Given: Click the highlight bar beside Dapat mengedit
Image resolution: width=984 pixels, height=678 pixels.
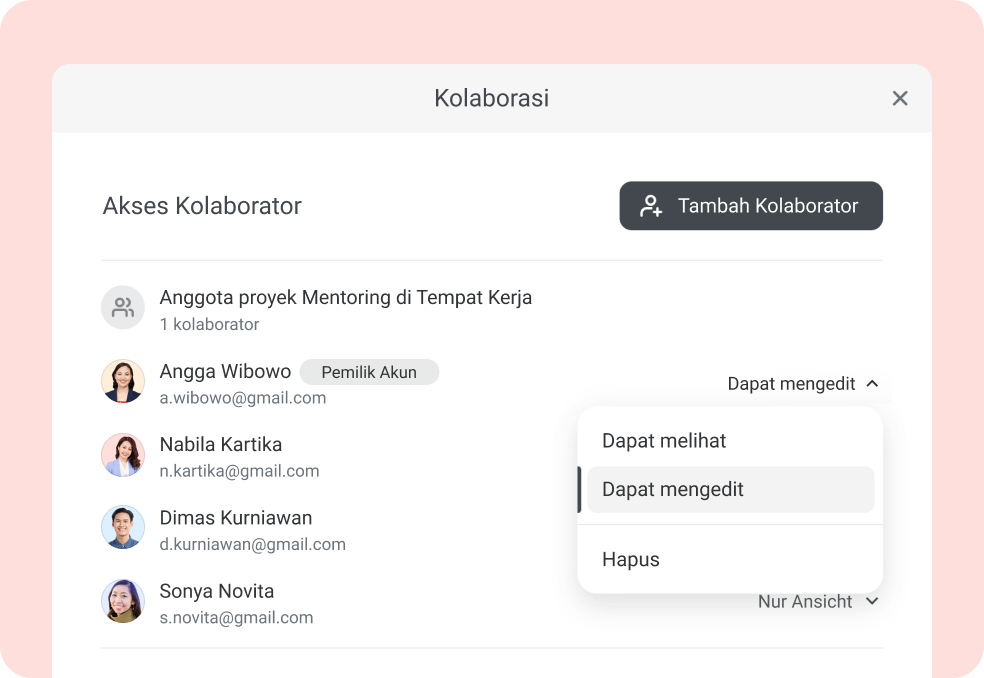Looking at the screenshot, I should click(580, 489).
